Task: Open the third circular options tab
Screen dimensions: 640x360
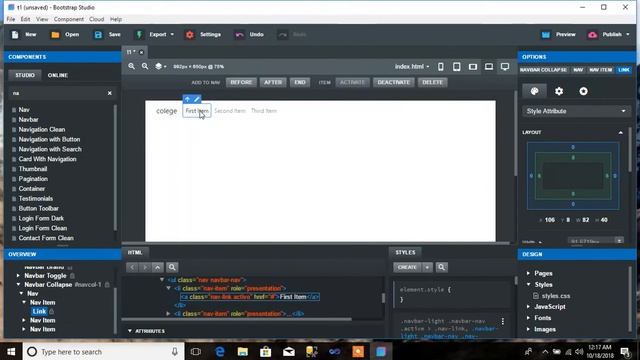Action: (583, 91)
